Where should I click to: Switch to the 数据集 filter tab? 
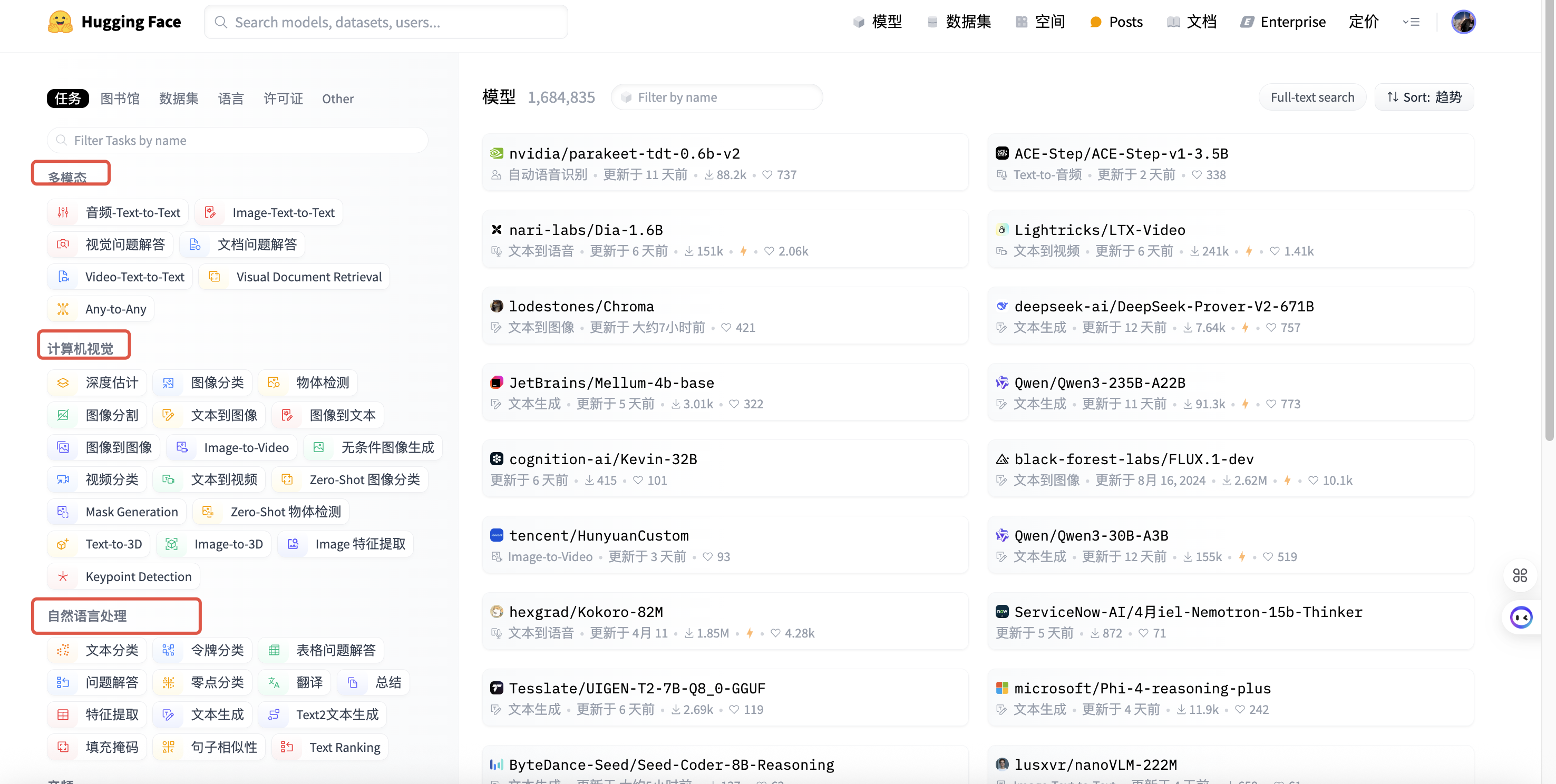click(179, 99)
